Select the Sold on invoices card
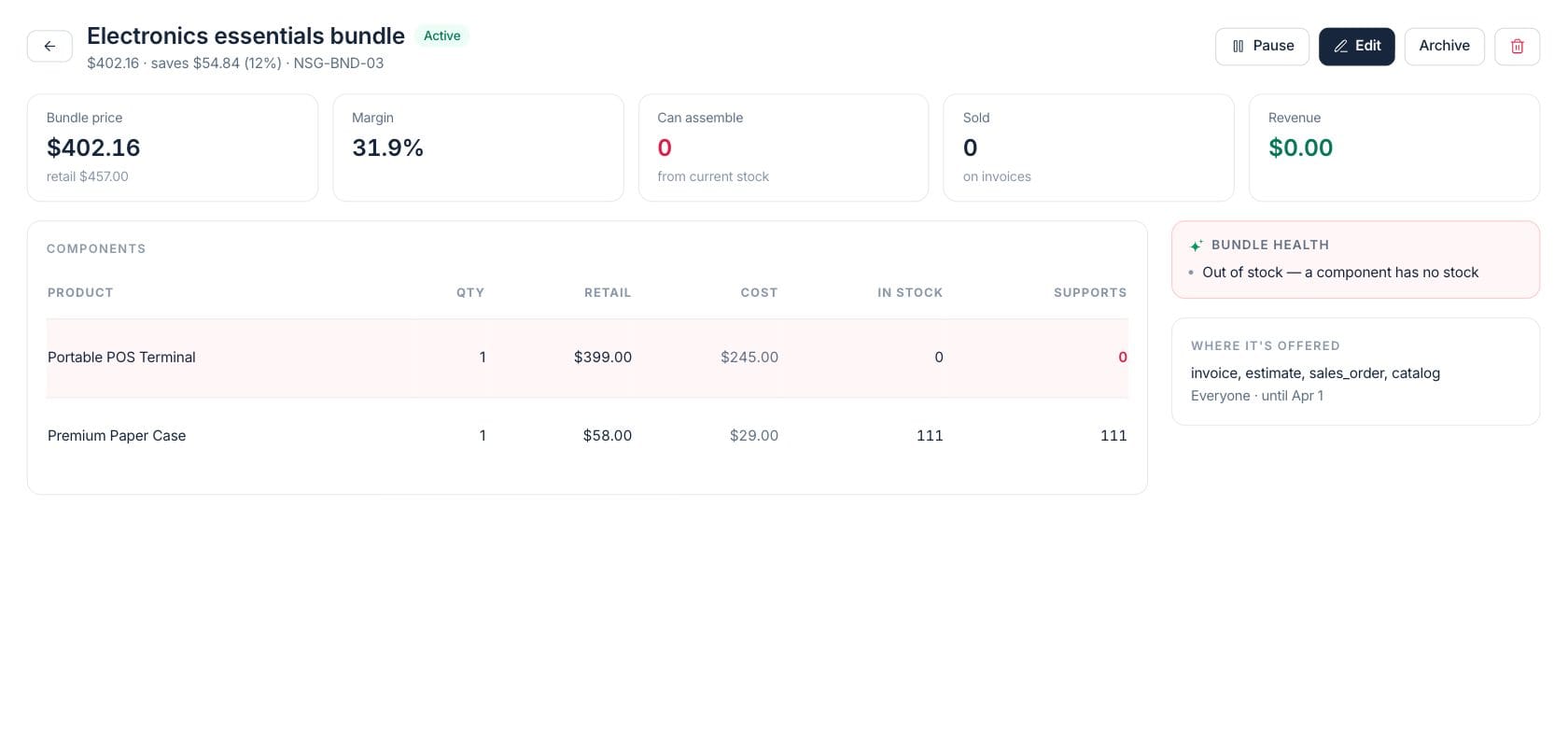This screenshot has width=1568, height=744. coord(1088,147)
